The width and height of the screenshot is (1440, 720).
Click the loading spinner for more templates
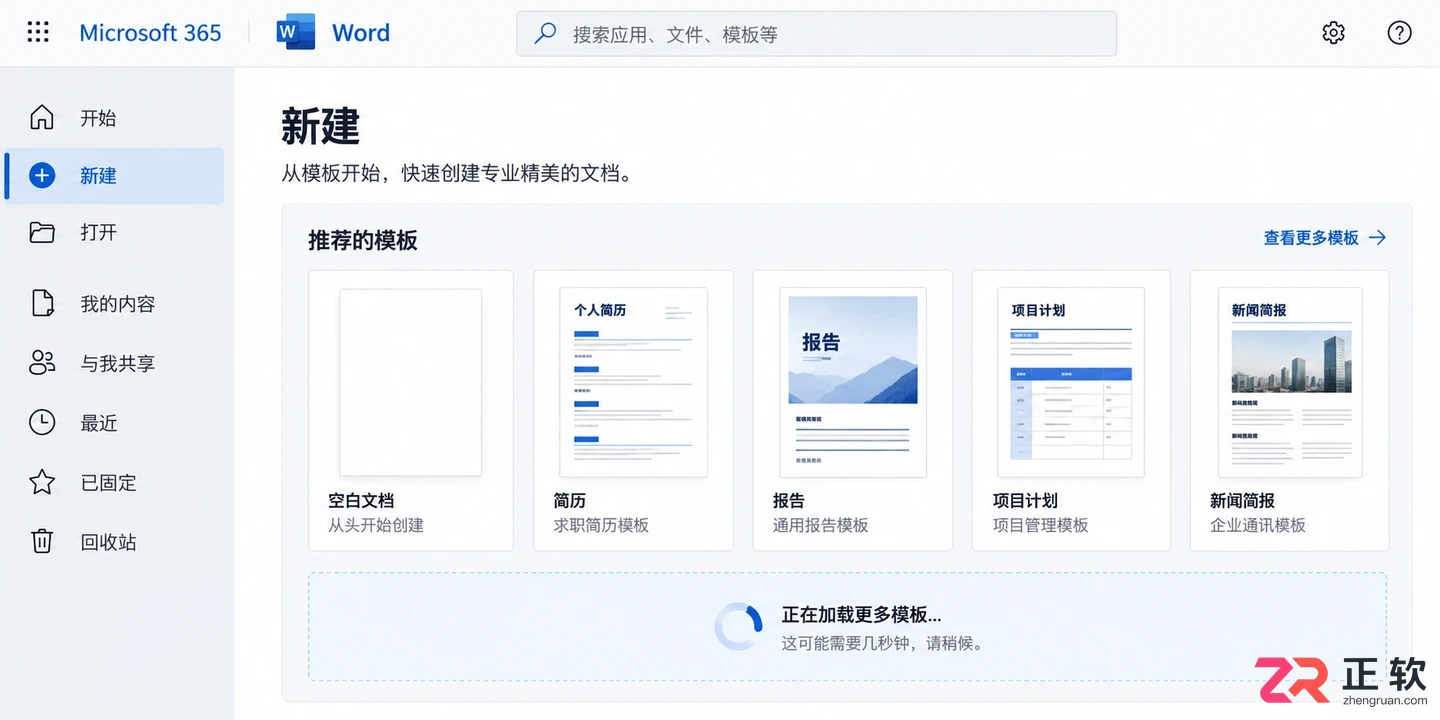739,627
